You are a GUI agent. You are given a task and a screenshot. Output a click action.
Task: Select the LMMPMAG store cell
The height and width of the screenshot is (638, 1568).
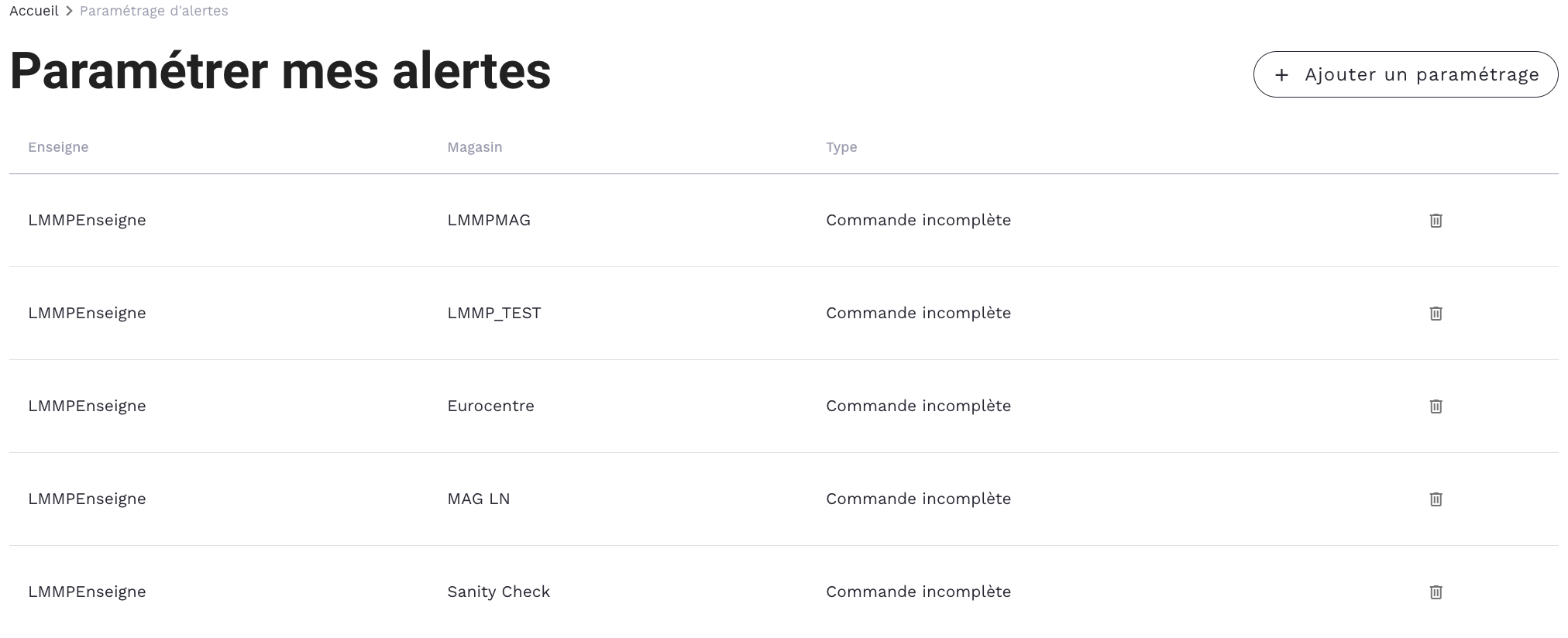pos(489,220)
